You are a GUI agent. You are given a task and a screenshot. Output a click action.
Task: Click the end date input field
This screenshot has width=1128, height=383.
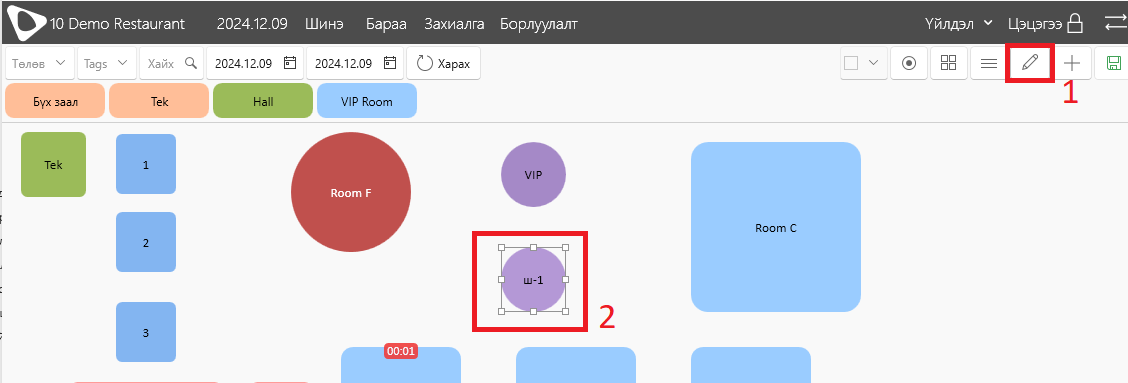click(x=355, y=63)
